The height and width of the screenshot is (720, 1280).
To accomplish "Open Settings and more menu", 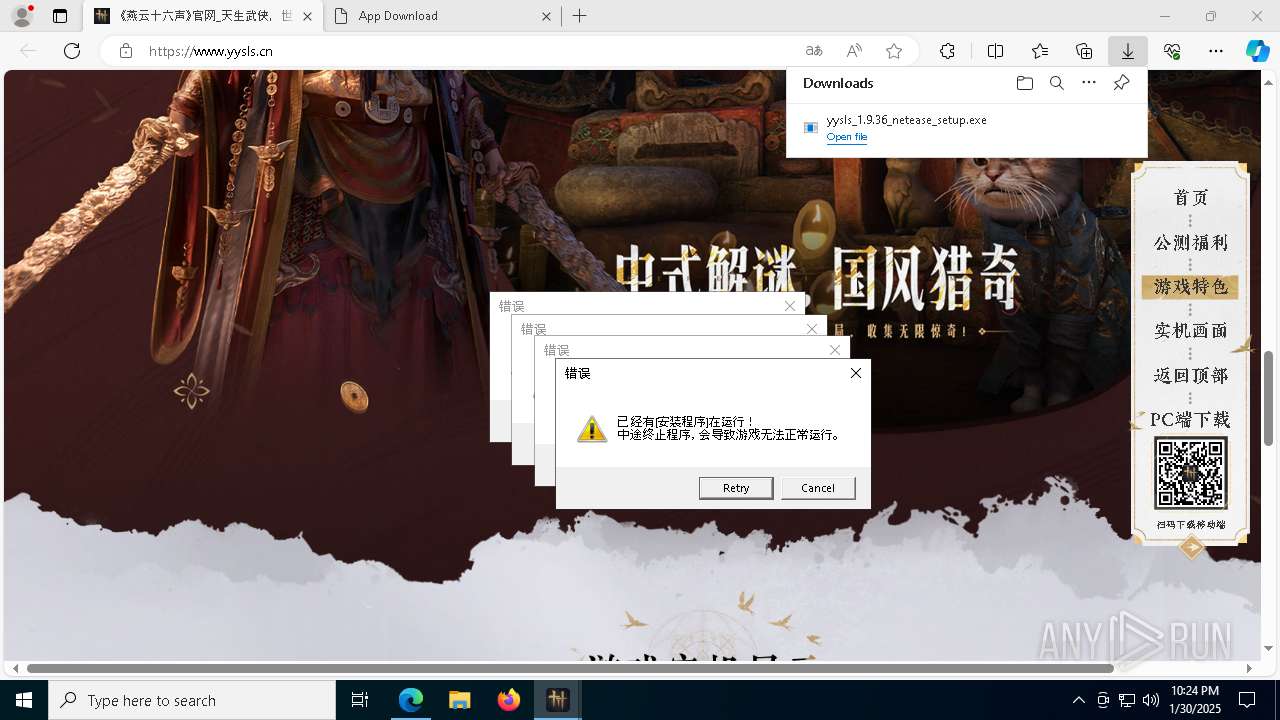I will 1216,51.
